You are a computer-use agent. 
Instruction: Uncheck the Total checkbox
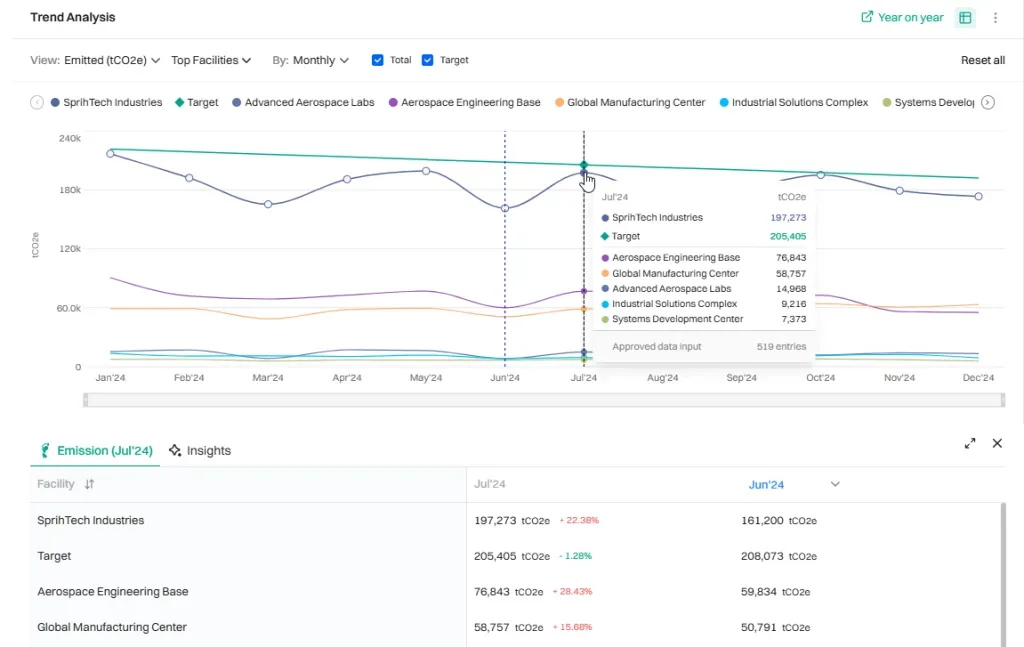(x=378, y=60)
